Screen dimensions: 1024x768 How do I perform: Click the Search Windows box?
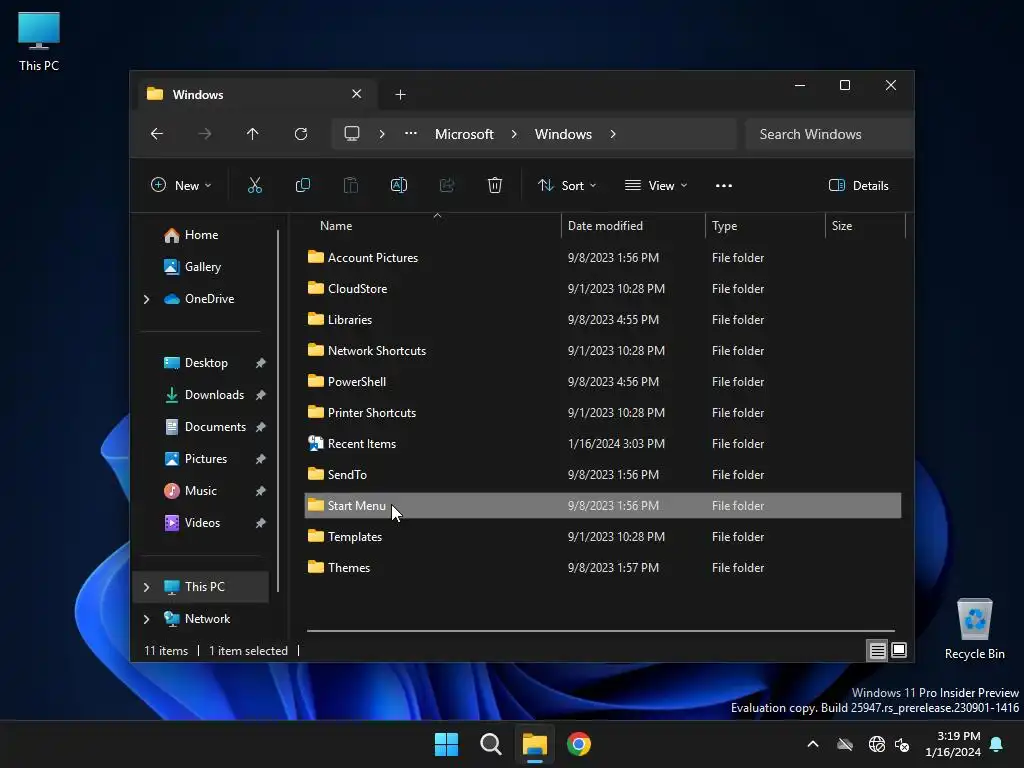tap(829, 134)
